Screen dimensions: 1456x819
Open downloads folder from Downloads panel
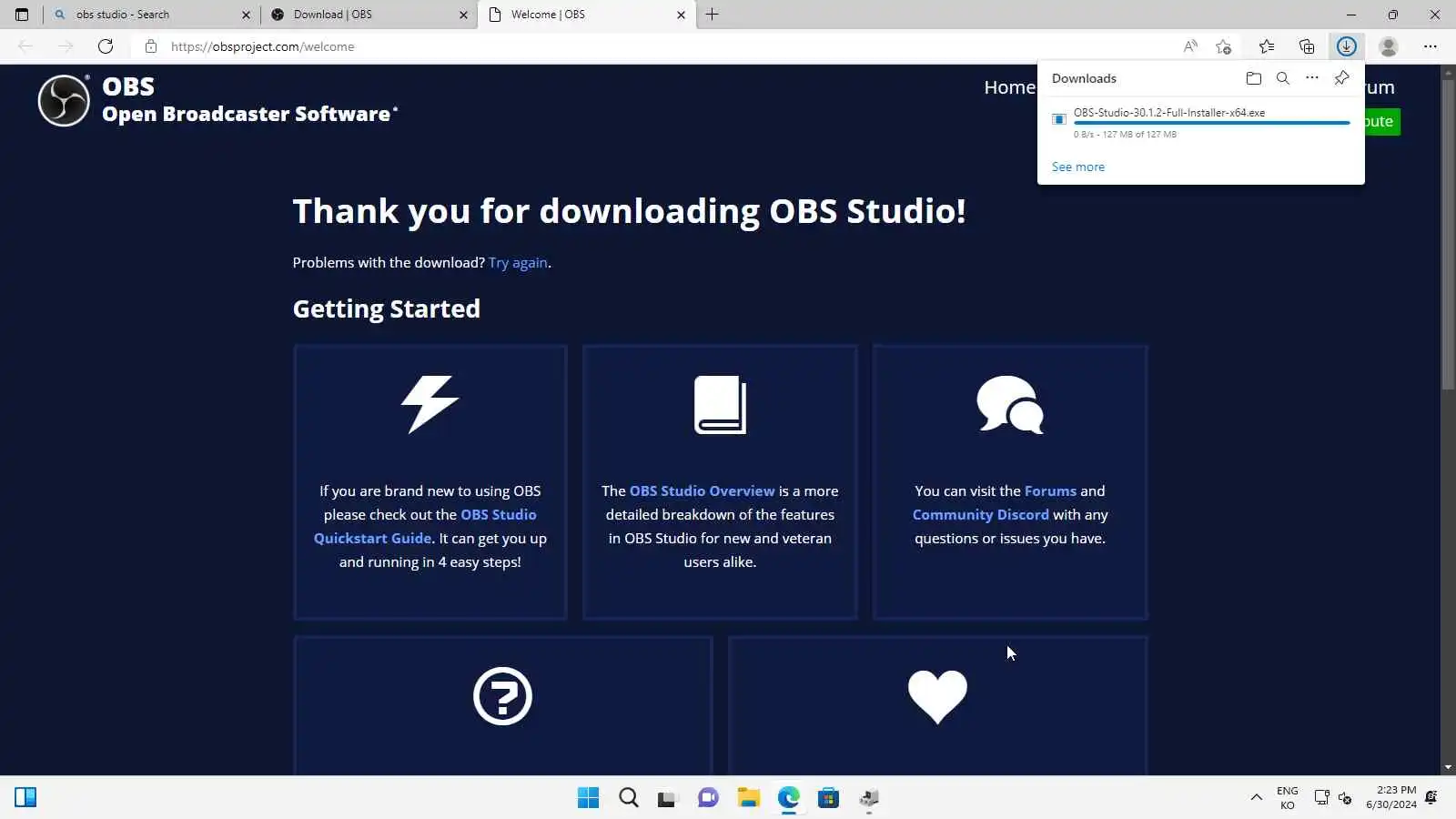pos(1254,78)
